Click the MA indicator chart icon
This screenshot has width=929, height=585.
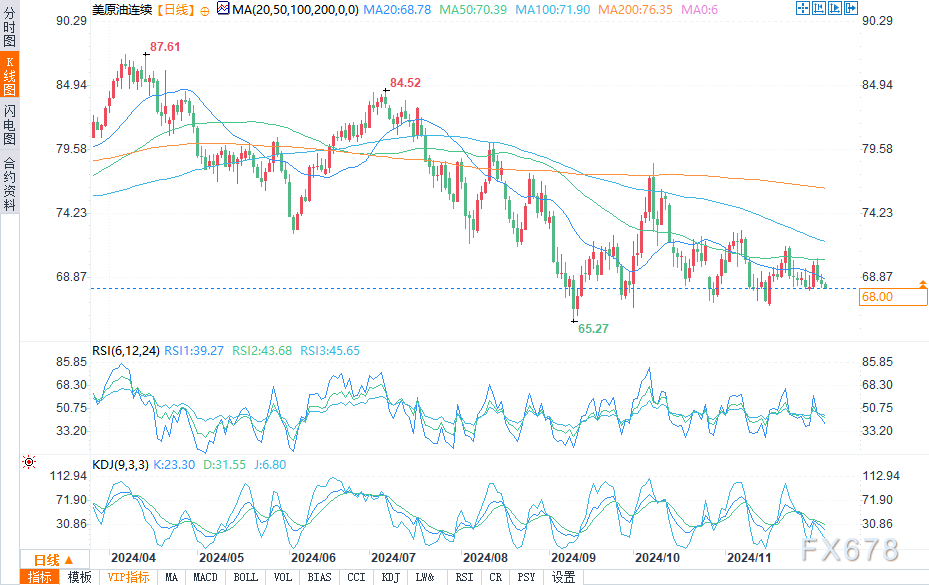tap(223, 8)
